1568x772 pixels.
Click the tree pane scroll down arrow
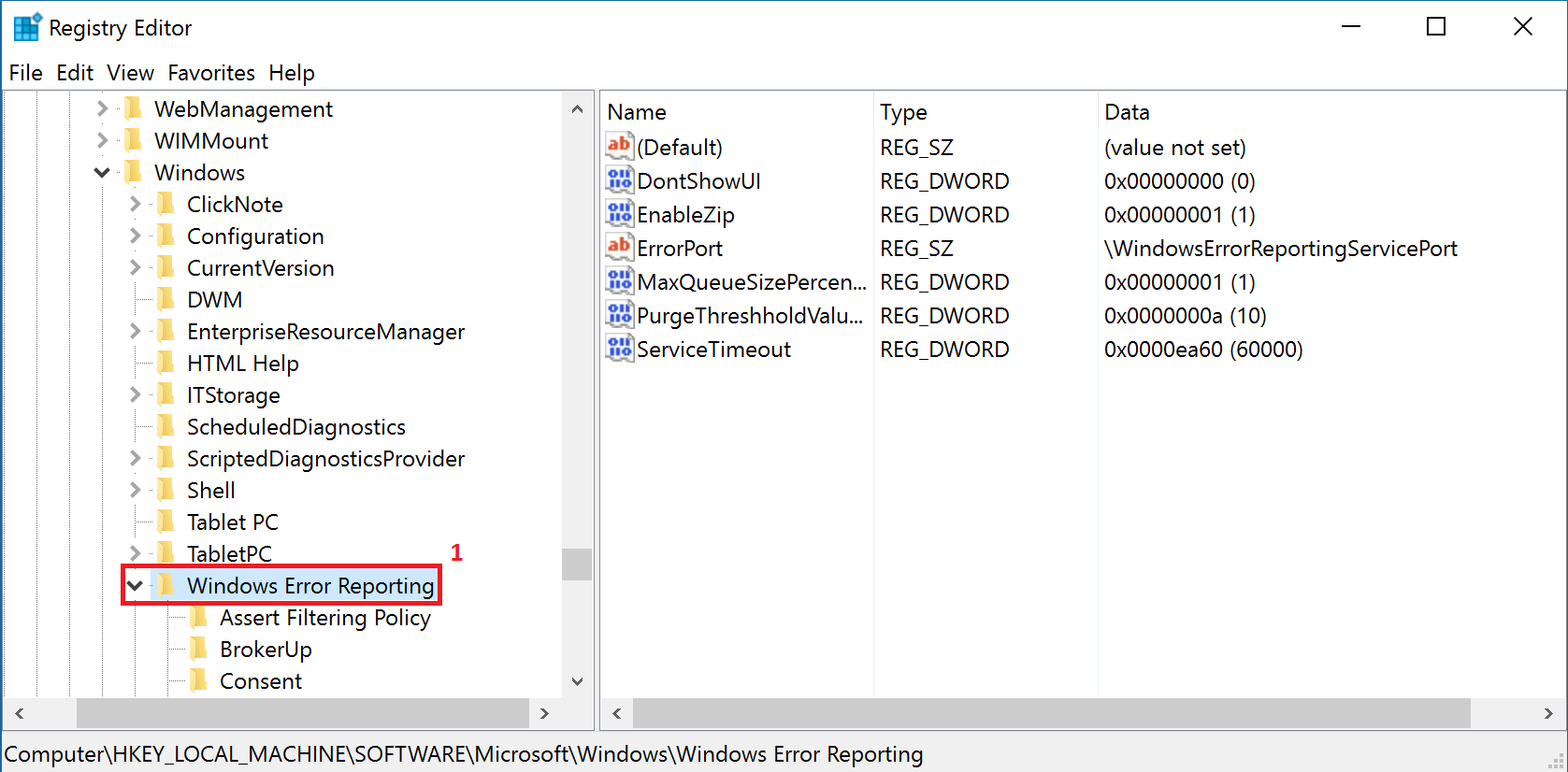click(x=577, y=681)
